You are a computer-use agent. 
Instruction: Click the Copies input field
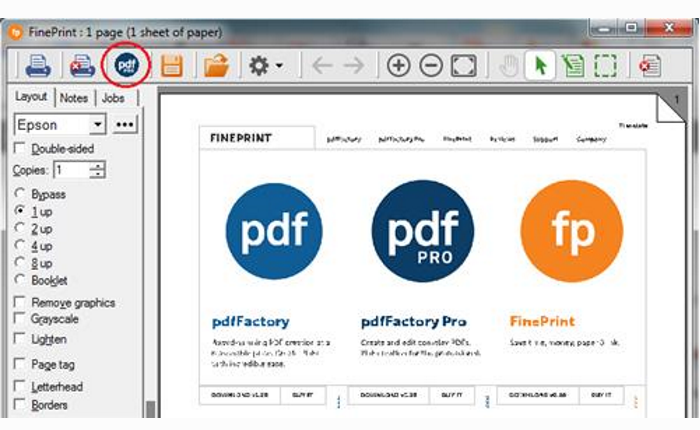click(x=71, y=170)
